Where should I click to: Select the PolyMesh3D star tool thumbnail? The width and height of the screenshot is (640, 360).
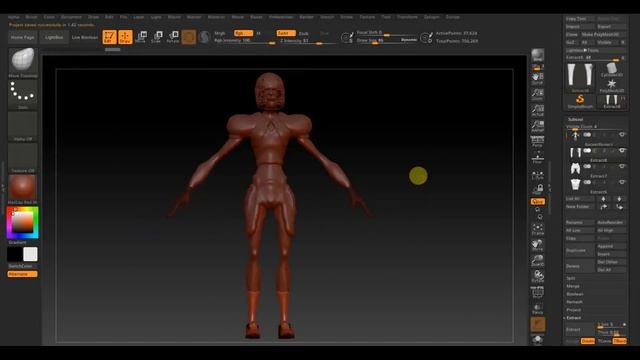pos(611,86)
